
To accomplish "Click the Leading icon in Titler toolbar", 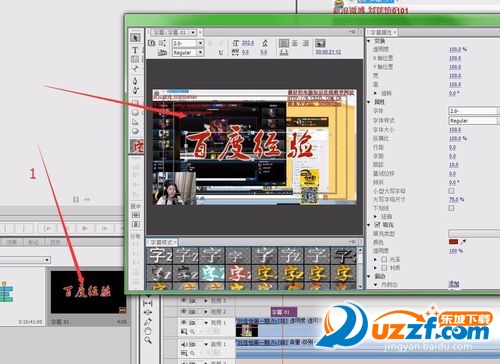I will 265,43.
